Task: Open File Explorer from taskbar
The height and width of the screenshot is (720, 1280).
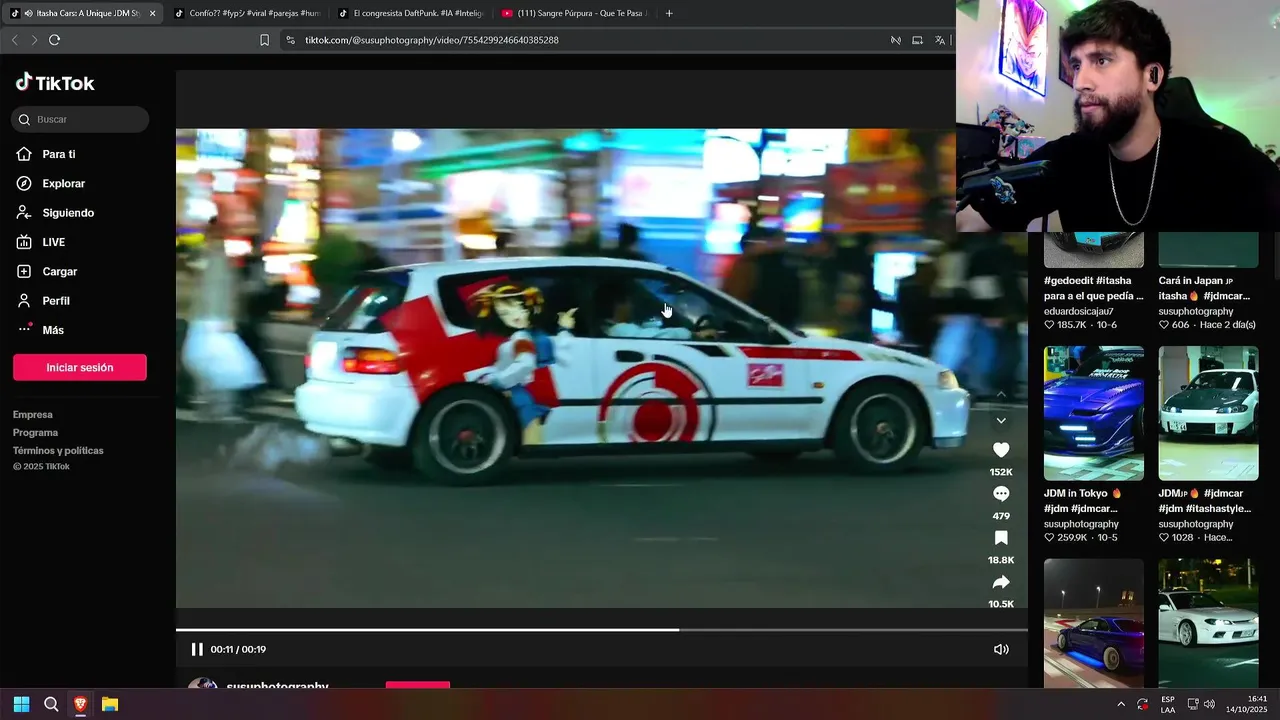Action: [110, 704]
